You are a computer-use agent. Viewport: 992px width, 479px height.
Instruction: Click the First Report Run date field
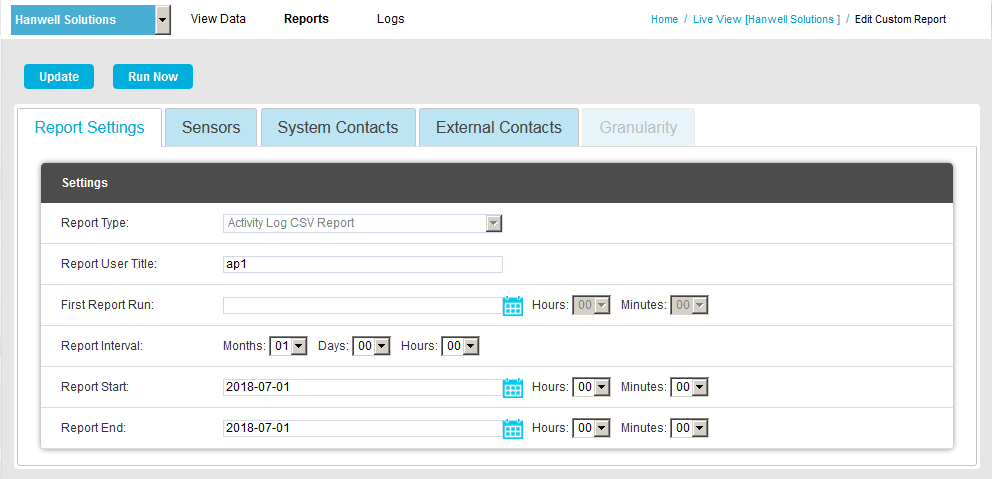(x=363, y=306)
